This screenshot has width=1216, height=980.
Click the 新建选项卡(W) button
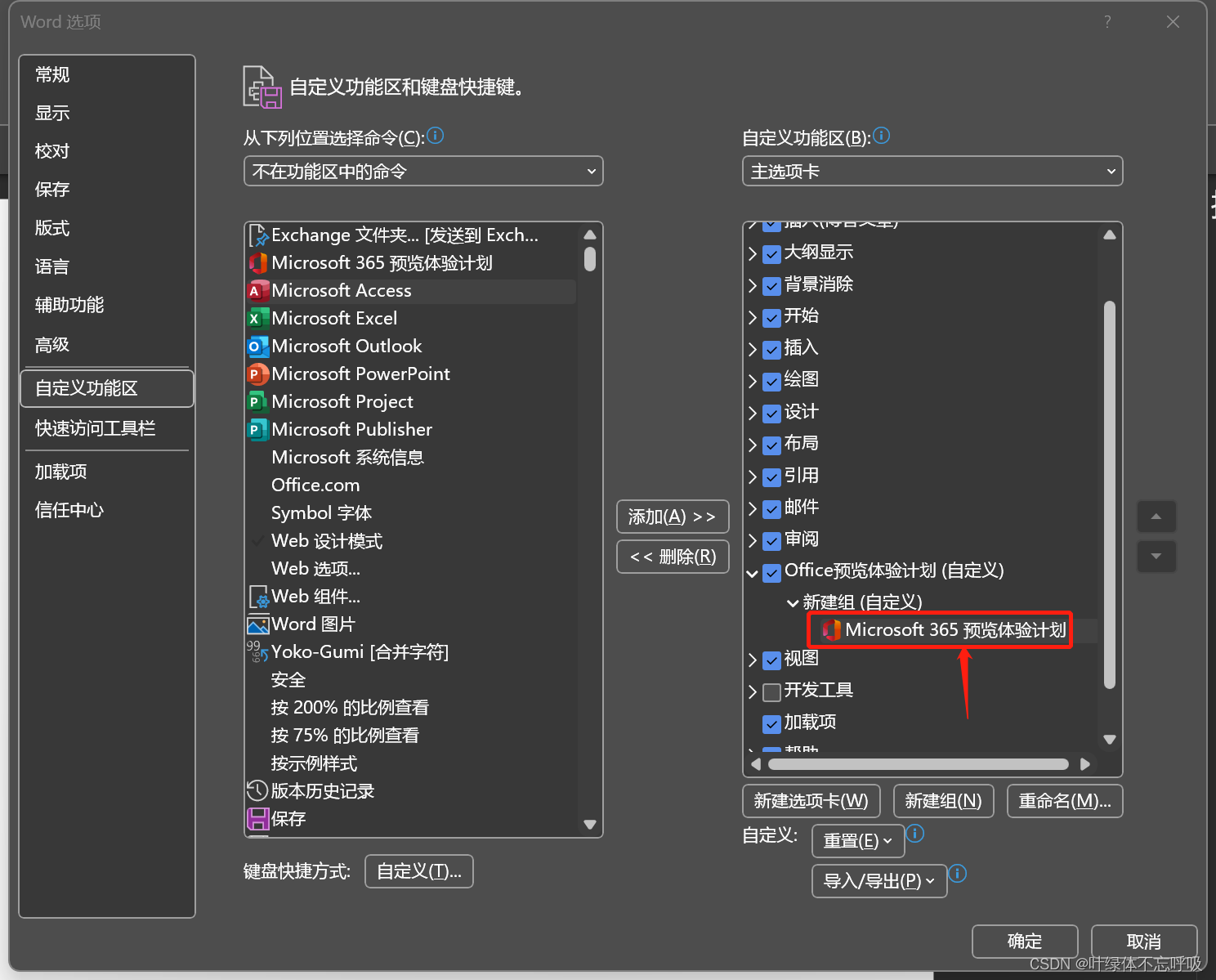pos(811,801)
